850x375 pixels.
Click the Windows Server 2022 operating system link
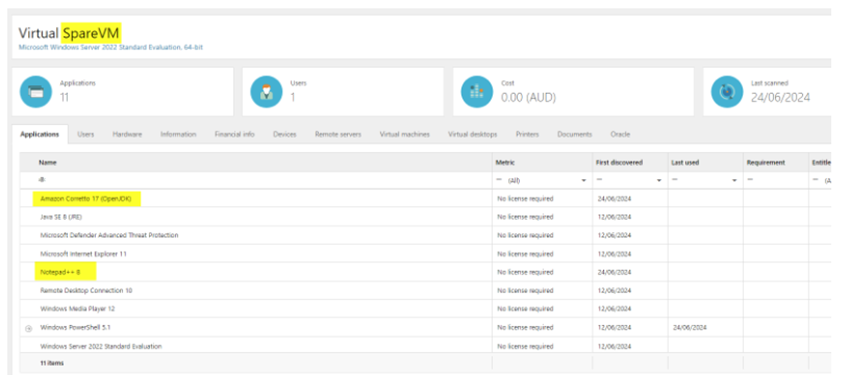[111, 48]
